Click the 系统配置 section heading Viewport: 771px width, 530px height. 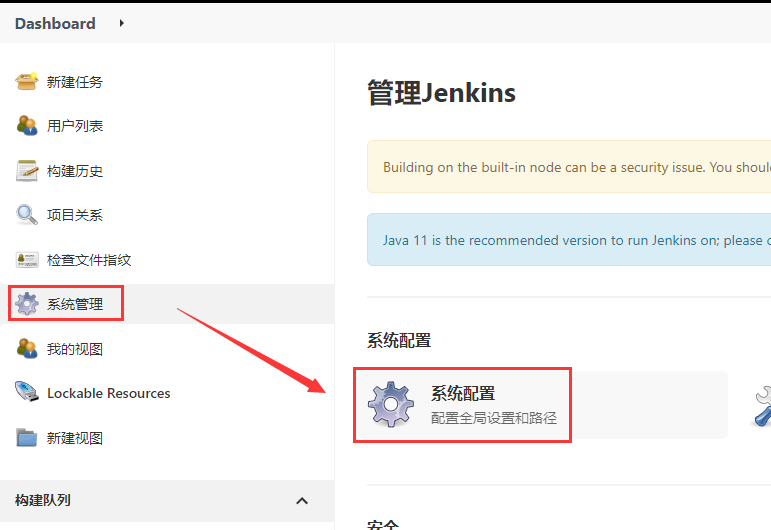399,340
